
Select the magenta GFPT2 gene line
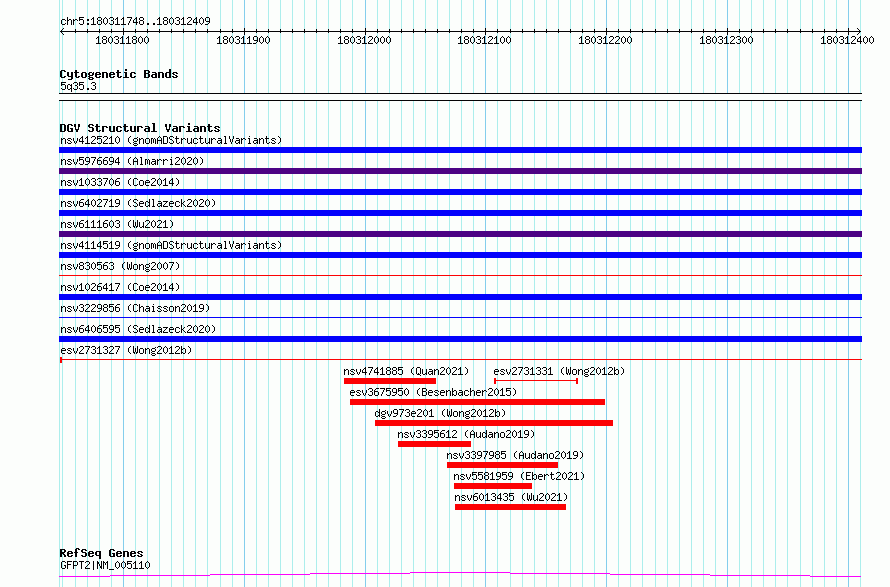[460, 575]
